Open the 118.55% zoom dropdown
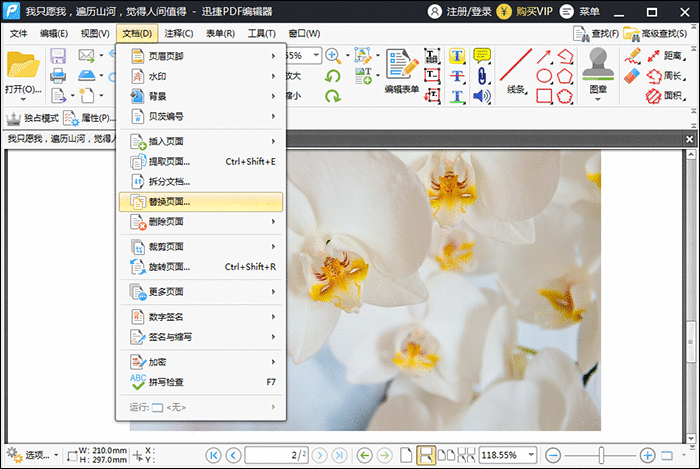 coord(543,455)
